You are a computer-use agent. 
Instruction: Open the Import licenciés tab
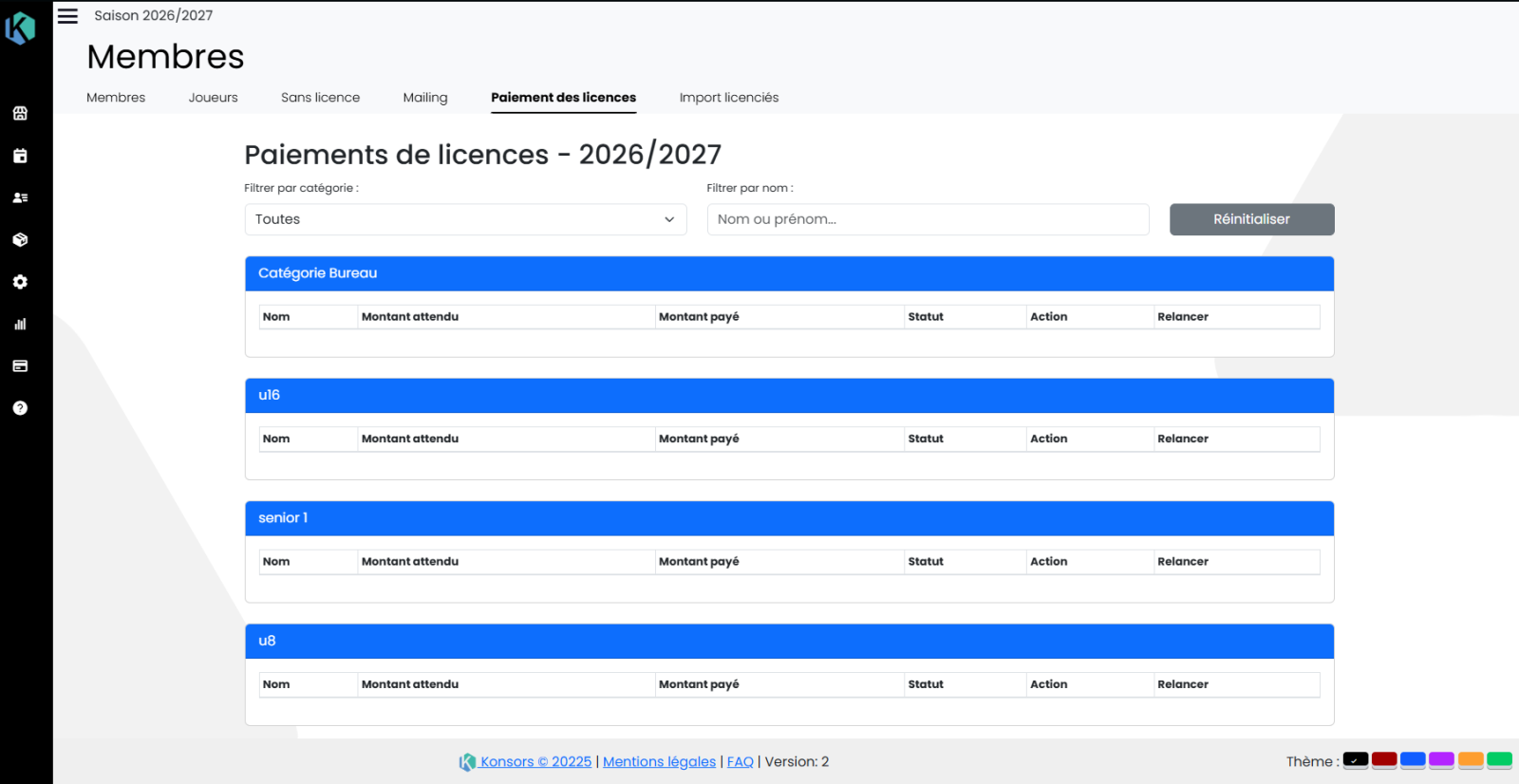(x=729, y=97)
